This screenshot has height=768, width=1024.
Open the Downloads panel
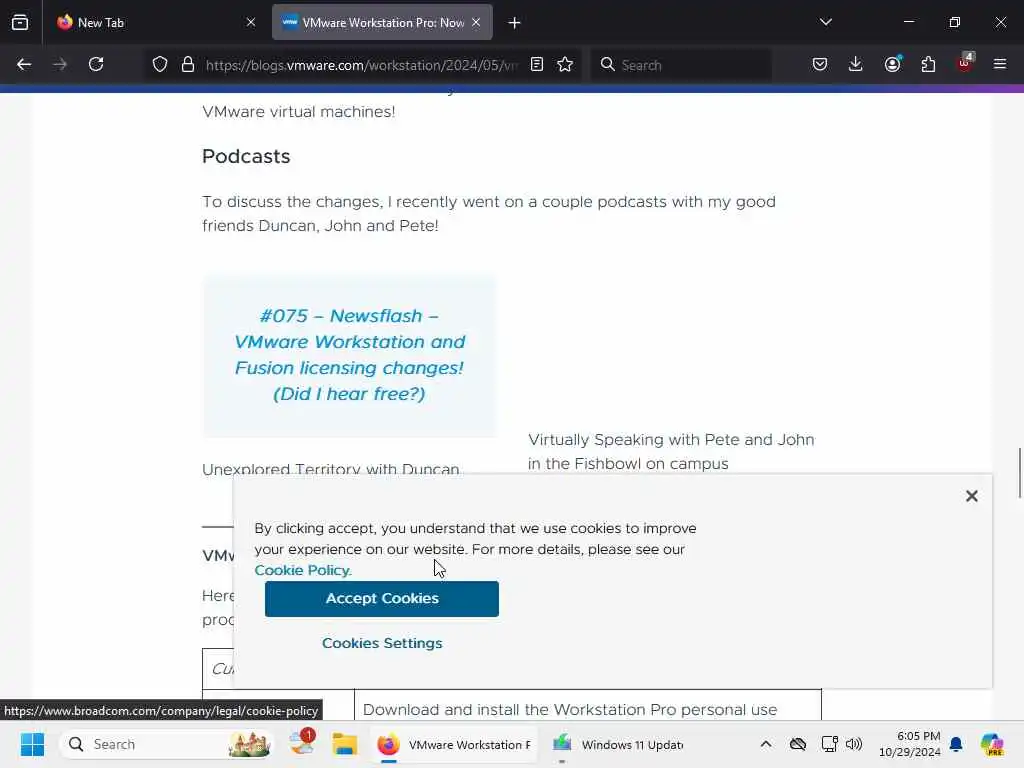[856, 64]
